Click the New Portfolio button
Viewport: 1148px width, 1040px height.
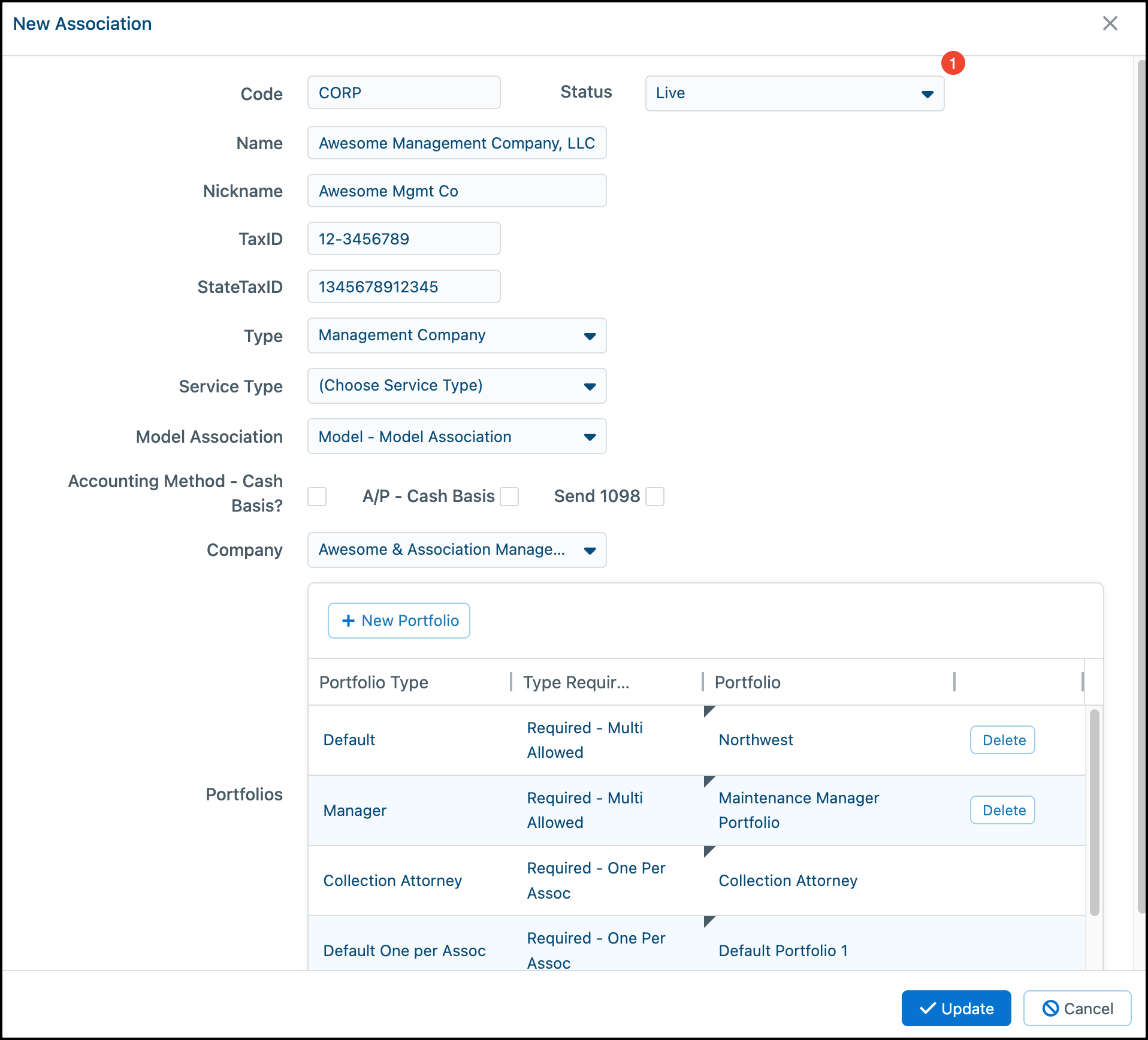pos(399,621)
